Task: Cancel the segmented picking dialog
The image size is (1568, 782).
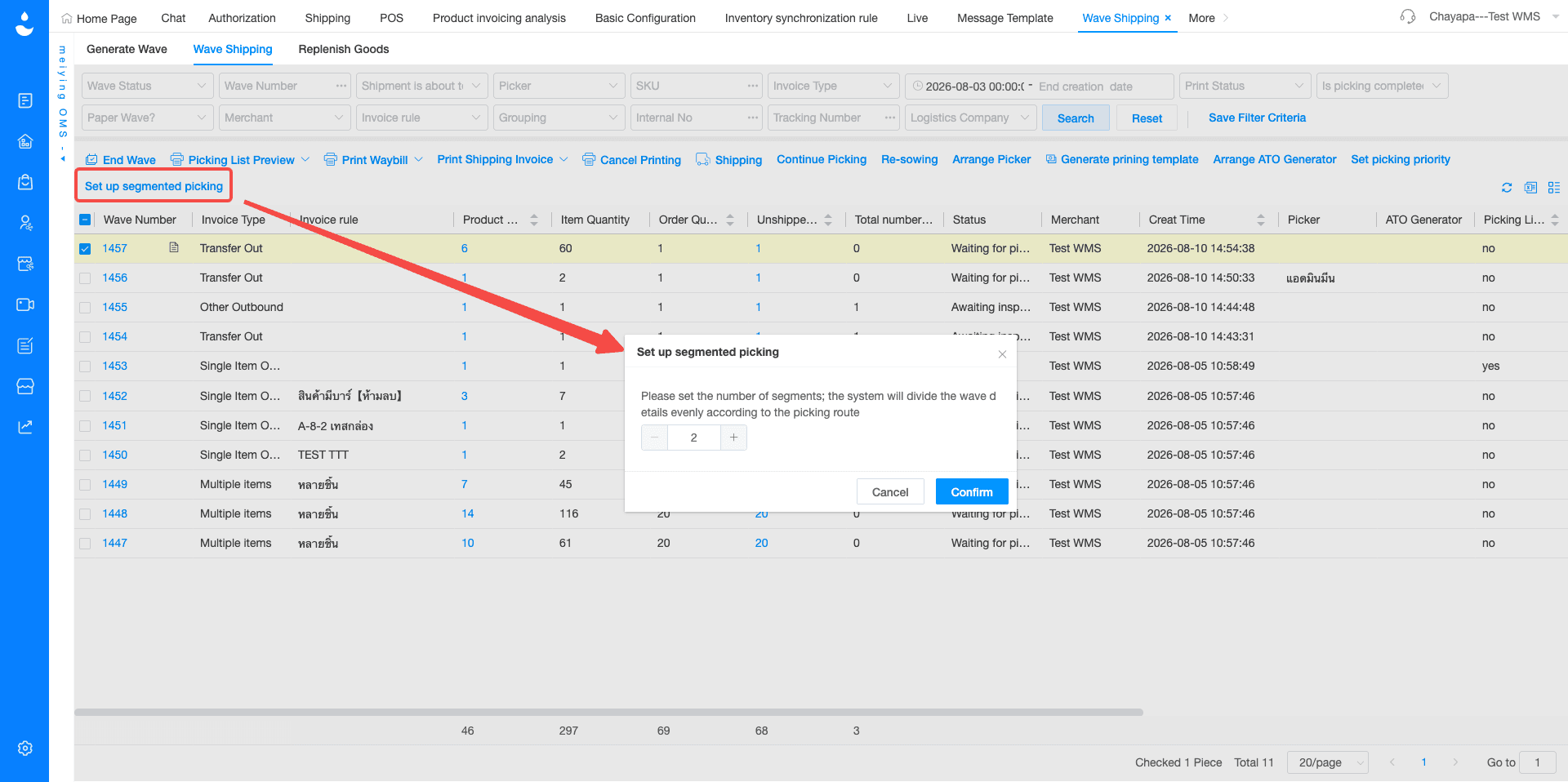Action: (889, 492)
